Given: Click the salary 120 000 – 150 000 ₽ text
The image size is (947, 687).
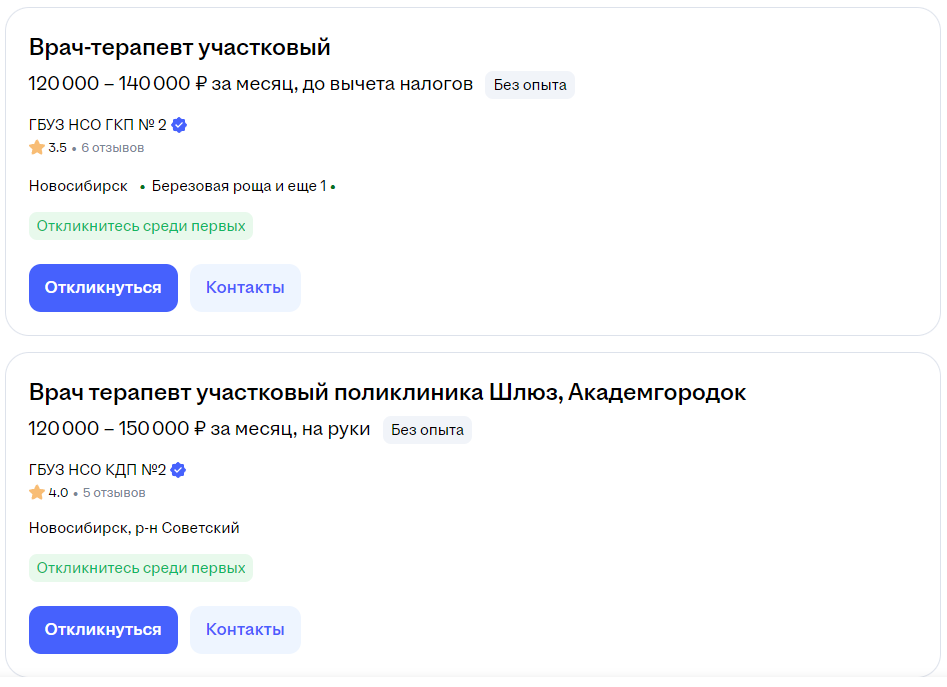Looking at the screenshot, I should pyautogui.click(x=118, y=429).
